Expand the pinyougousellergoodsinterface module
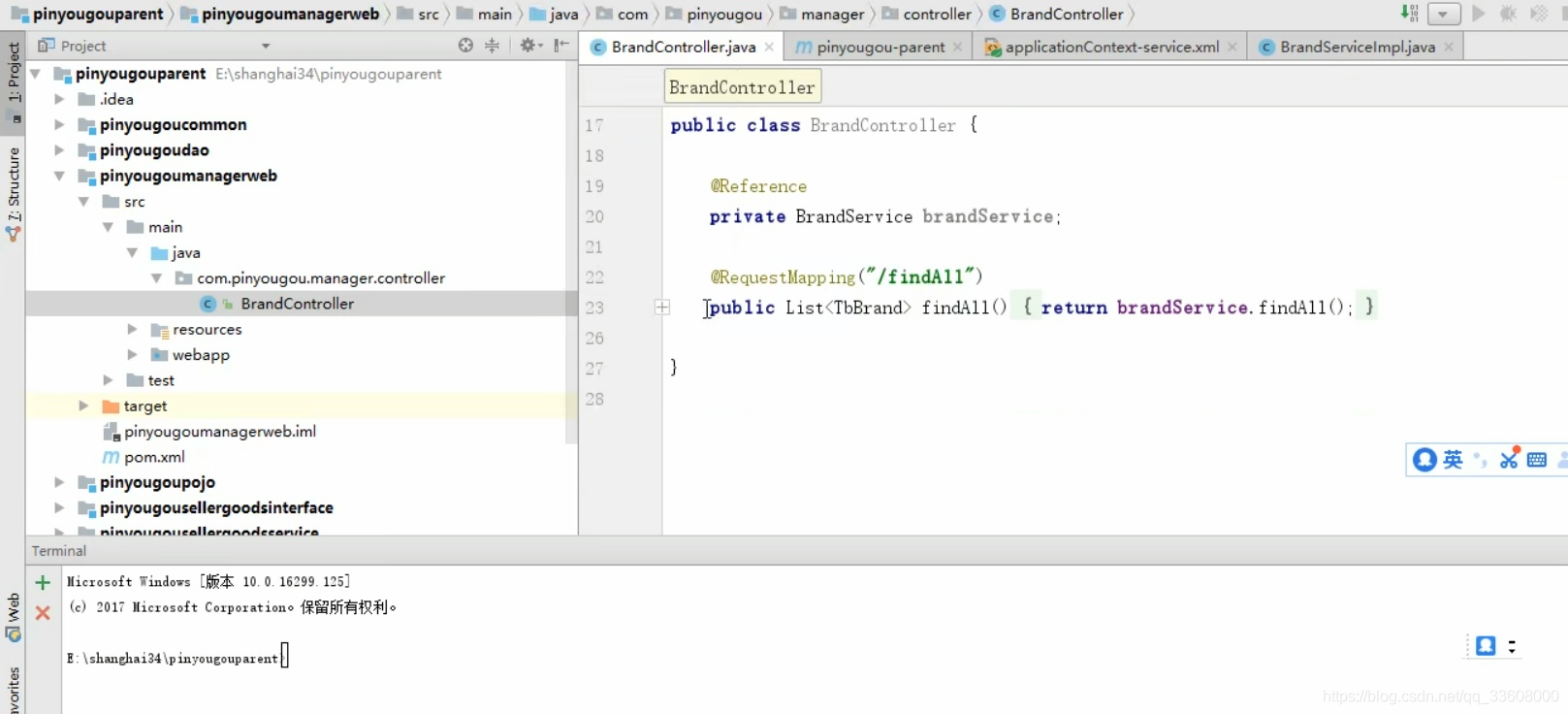This screenshot has height=714, width=1568. 59,507
